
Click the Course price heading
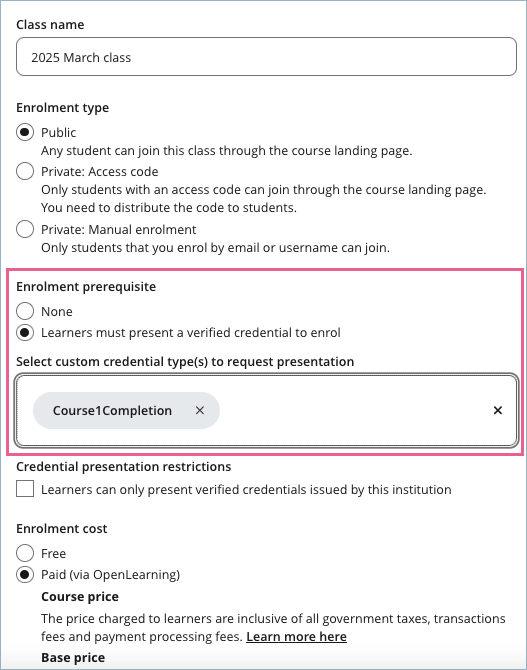(x=80, y=597)
